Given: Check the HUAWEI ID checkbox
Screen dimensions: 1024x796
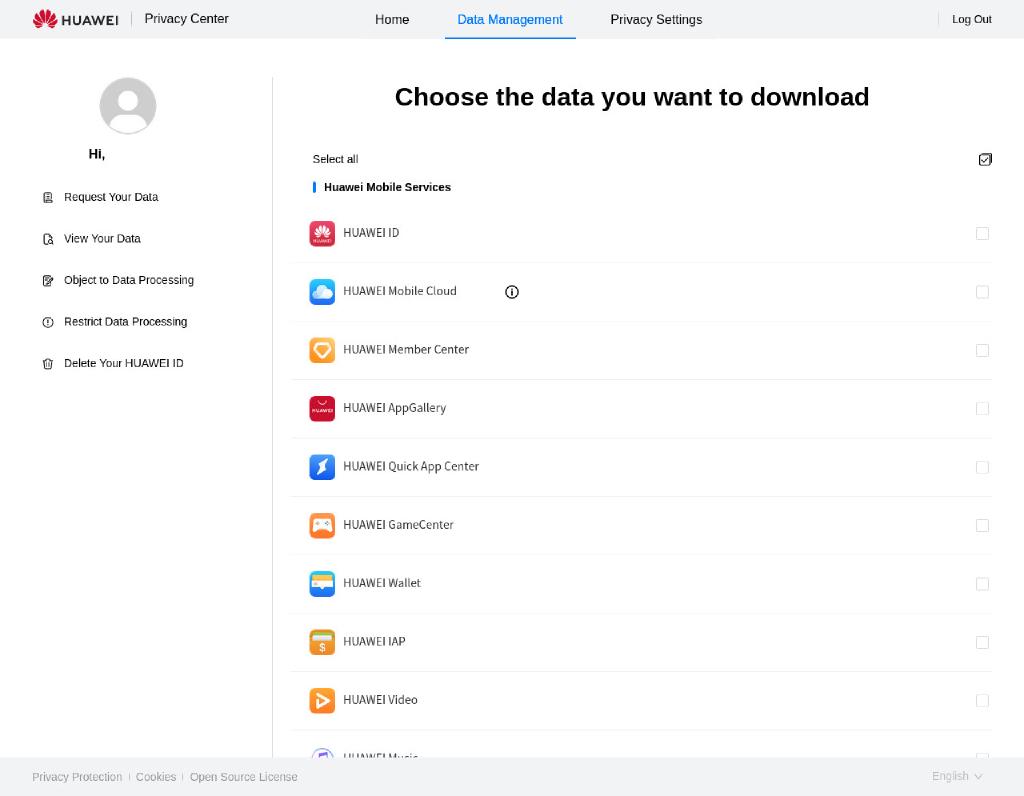Looking at the screenshot, I should (x=982, y=233).
